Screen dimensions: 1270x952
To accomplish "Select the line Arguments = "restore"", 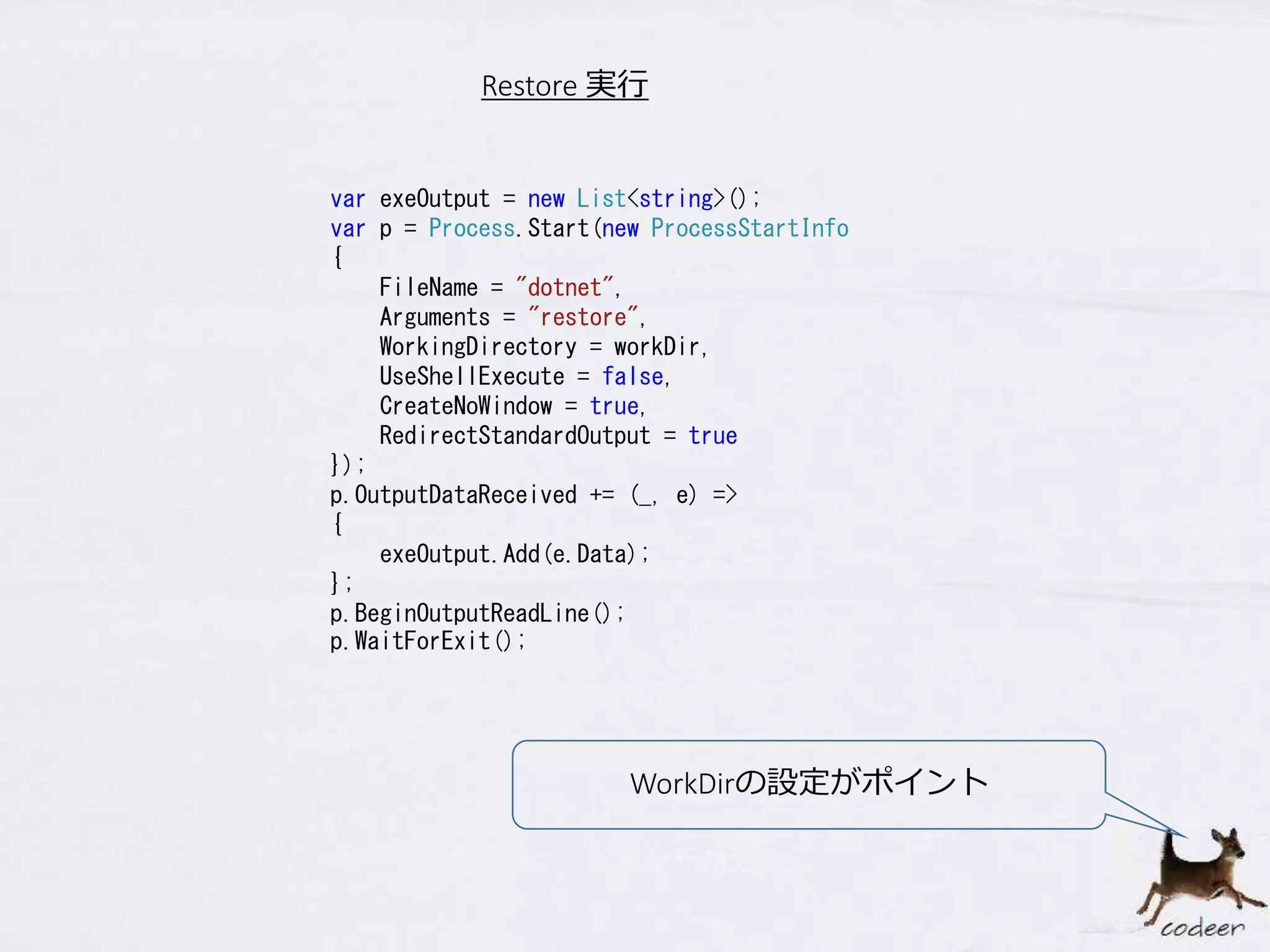I will click(x=512, y=317).
